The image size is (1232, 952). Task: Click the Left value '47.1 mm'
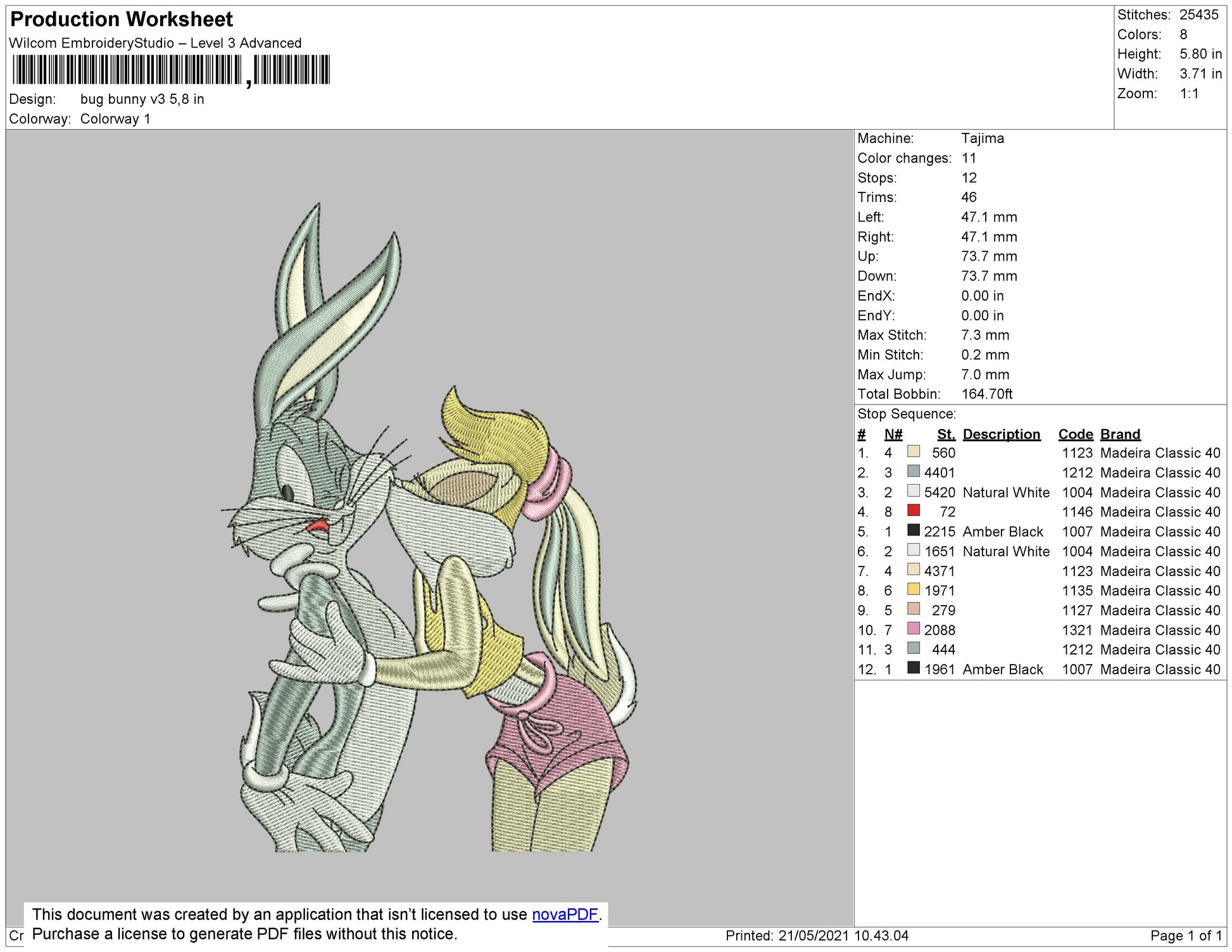[x=989, y=217]
